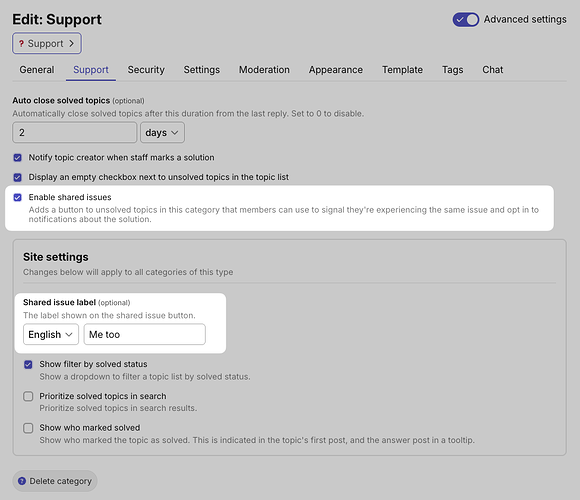Open the Moderation tab
Screen dimensions: 580x500
coord(264,70)
